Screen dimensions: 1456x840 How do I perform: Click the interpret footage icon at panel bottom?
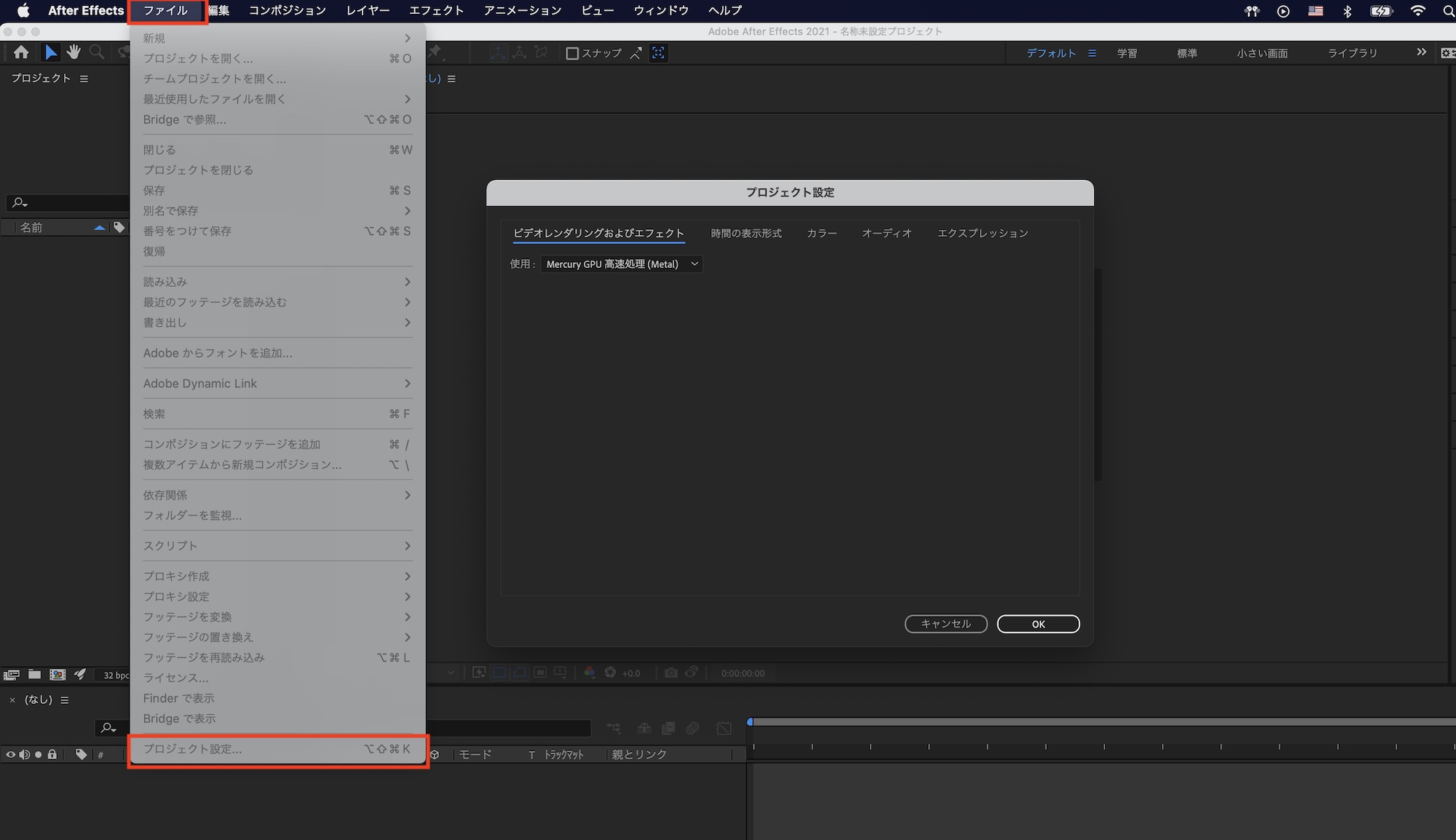[11, 674]
